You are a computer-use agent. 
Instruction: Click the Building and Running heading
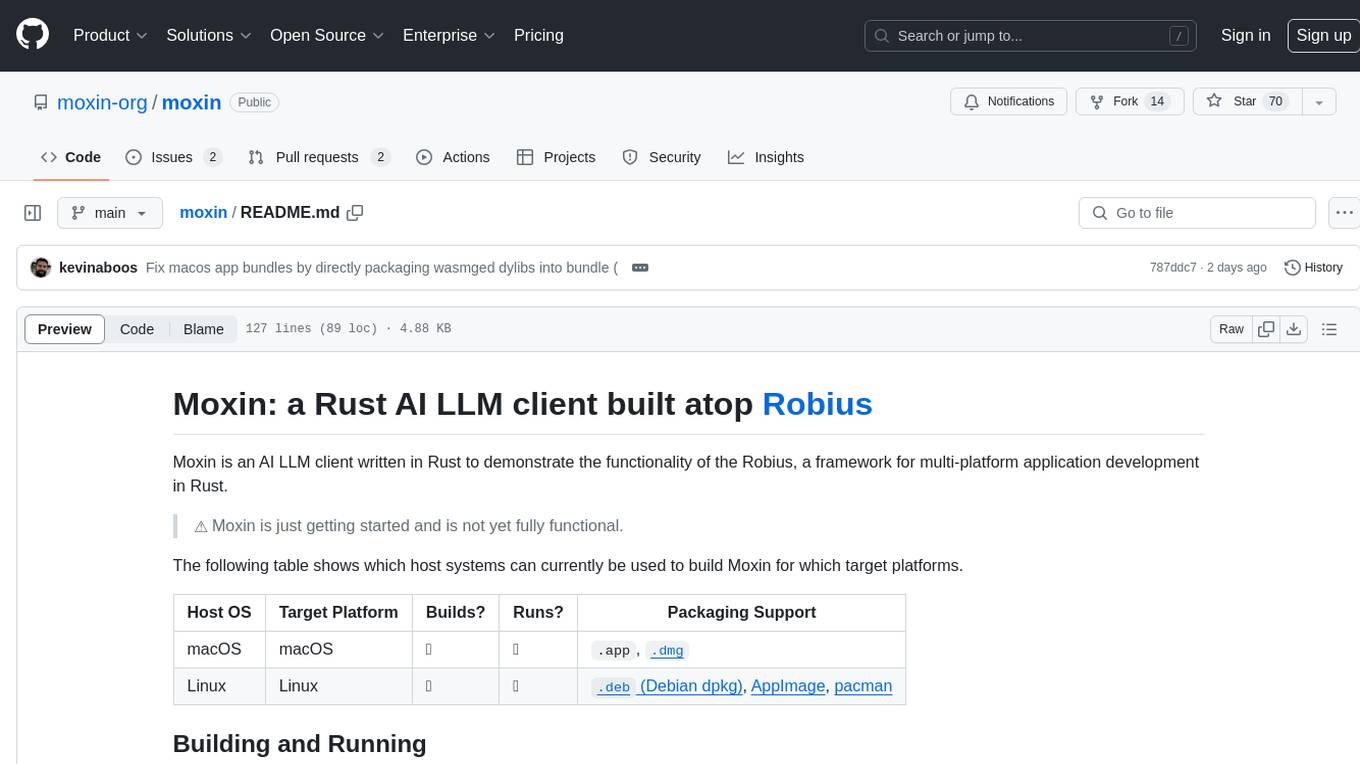(300, 744)
